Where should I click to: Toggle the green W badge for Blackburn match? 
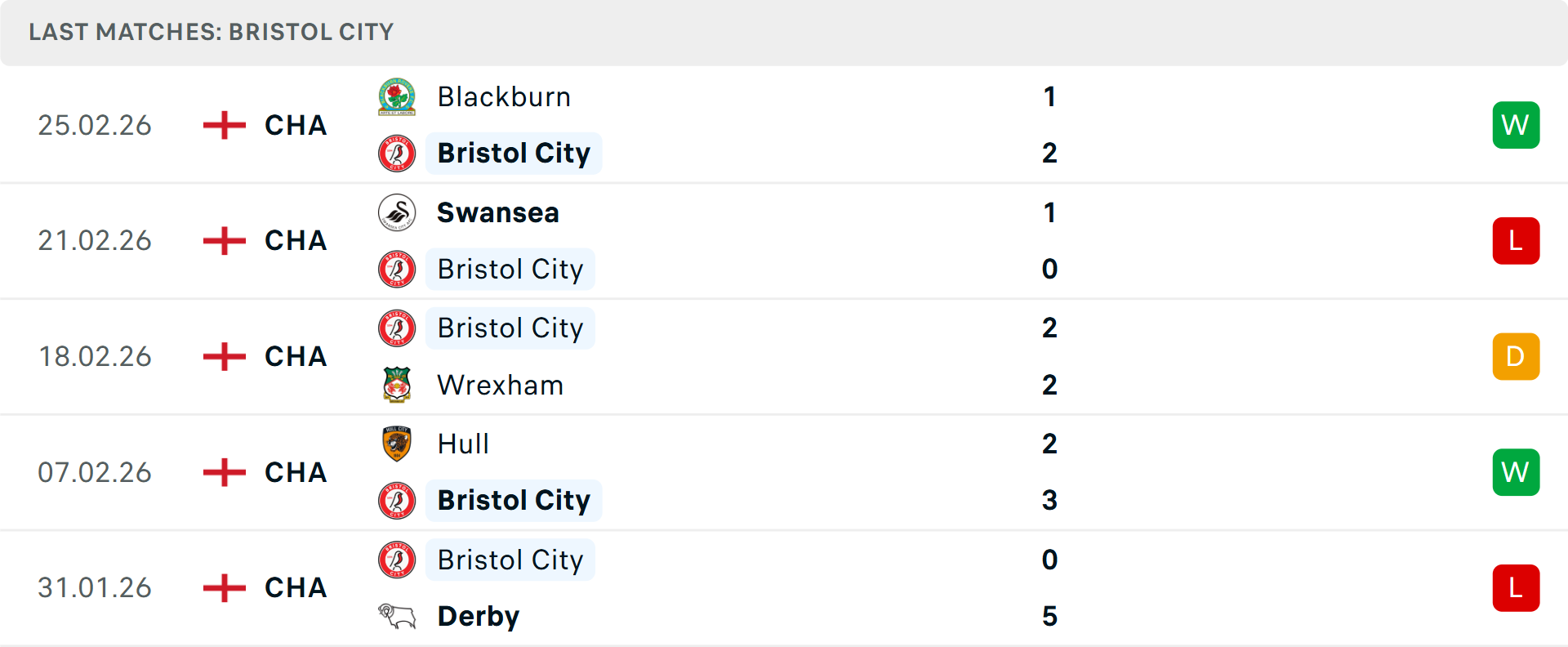coord(1516,124)
